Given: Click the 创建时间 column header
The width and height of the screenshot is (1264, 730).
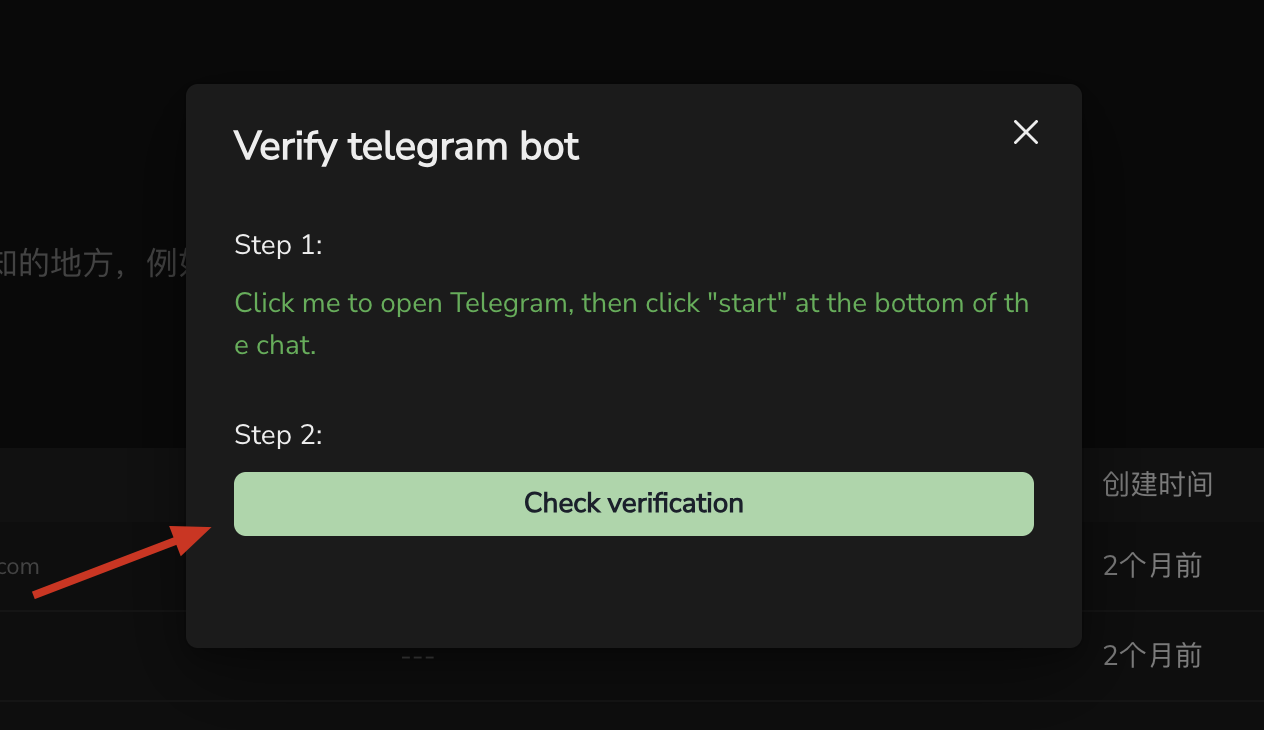Looking at the screenshot, I should pos(1157,485).
